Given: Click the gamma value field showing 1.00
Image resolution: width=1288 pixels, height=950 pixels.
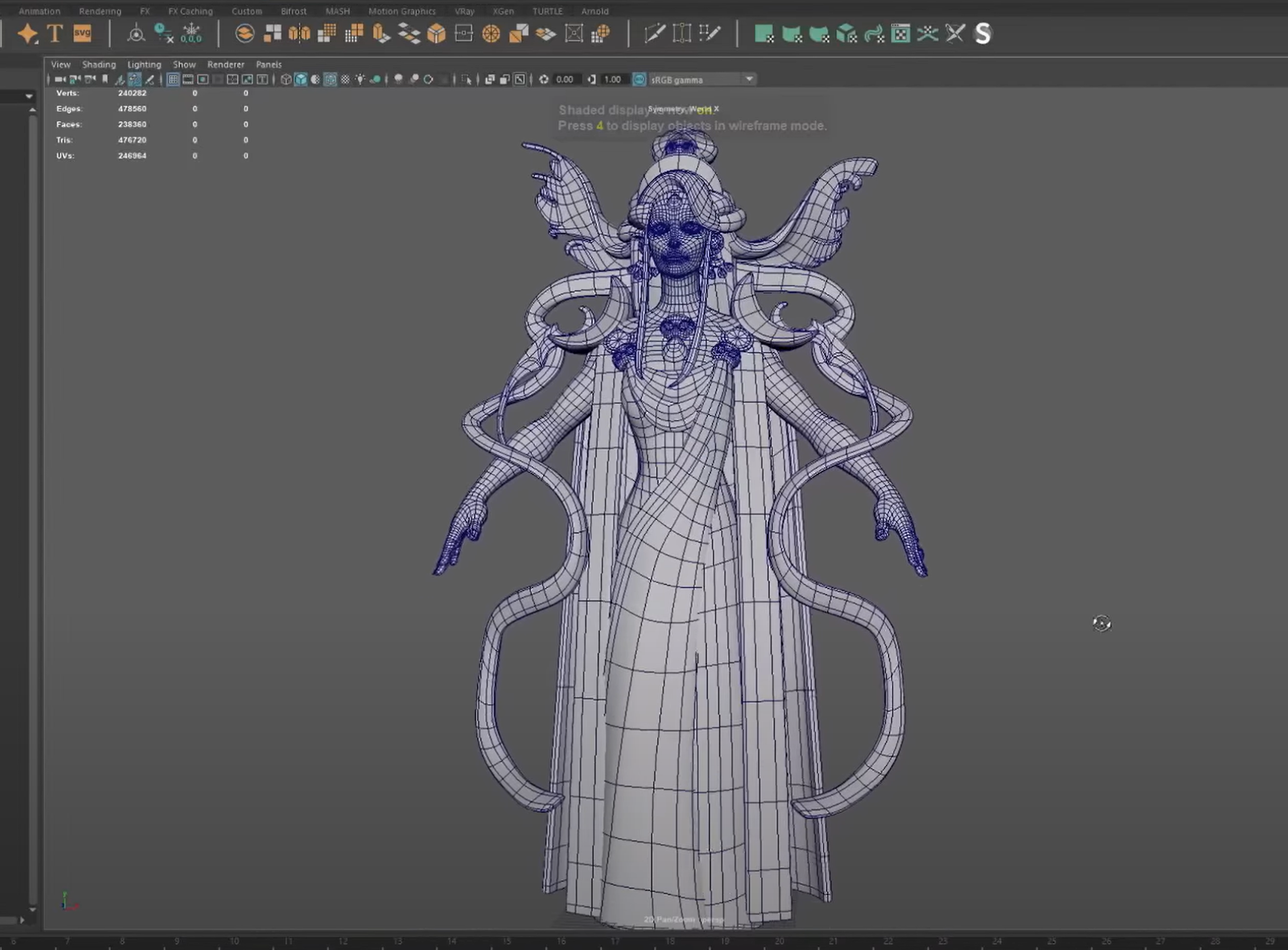Looking at the screenshot, I should (x=613, y=79).
